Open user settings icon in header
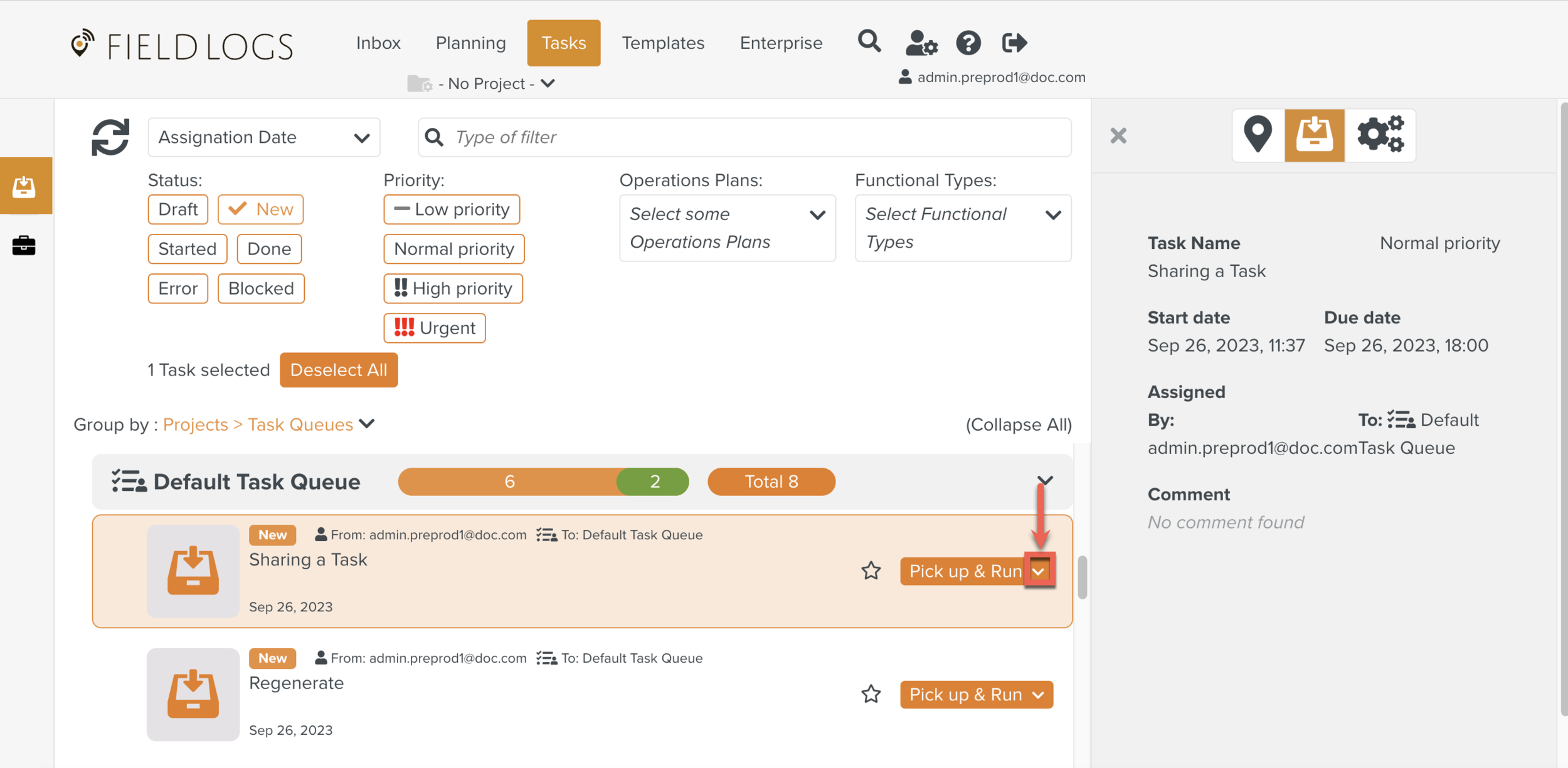This screenshot has width=1568, height=768. [921, 43]
